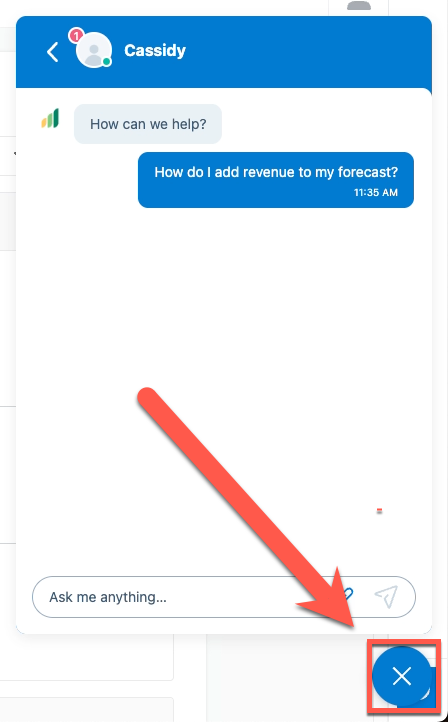This screenshot has height=722, width=448.
Task: Send message with the paper plane icon
Action: pyautogui.click(x=386, y=597)
